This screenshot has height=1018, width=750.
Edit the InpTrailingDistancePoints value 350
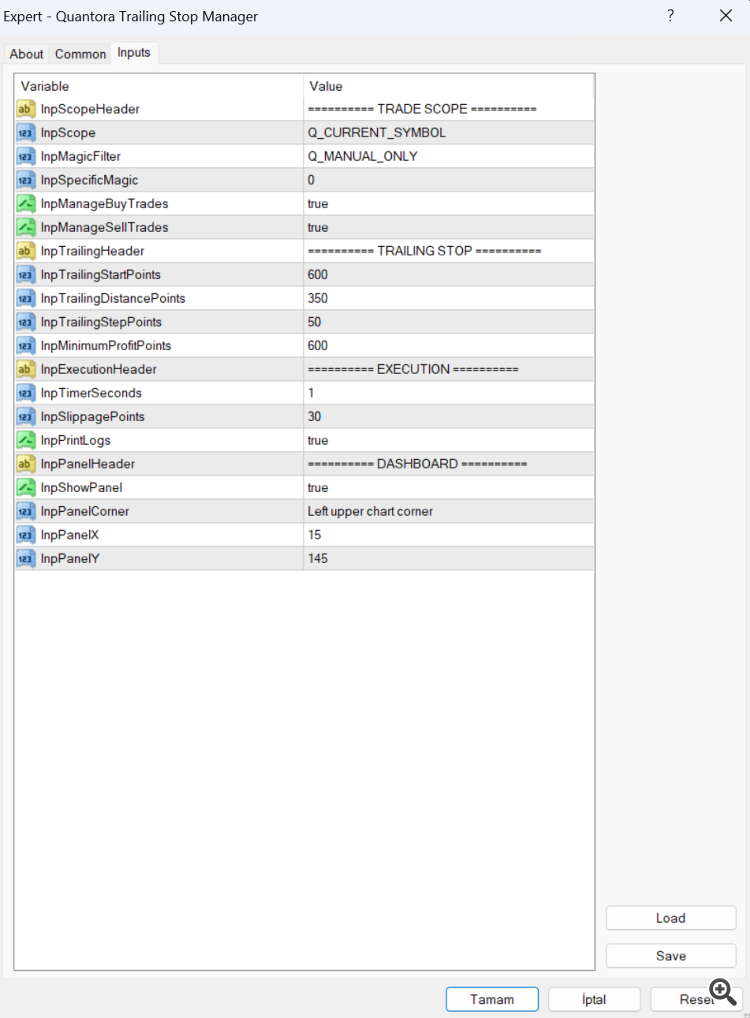tap(449, 298)
